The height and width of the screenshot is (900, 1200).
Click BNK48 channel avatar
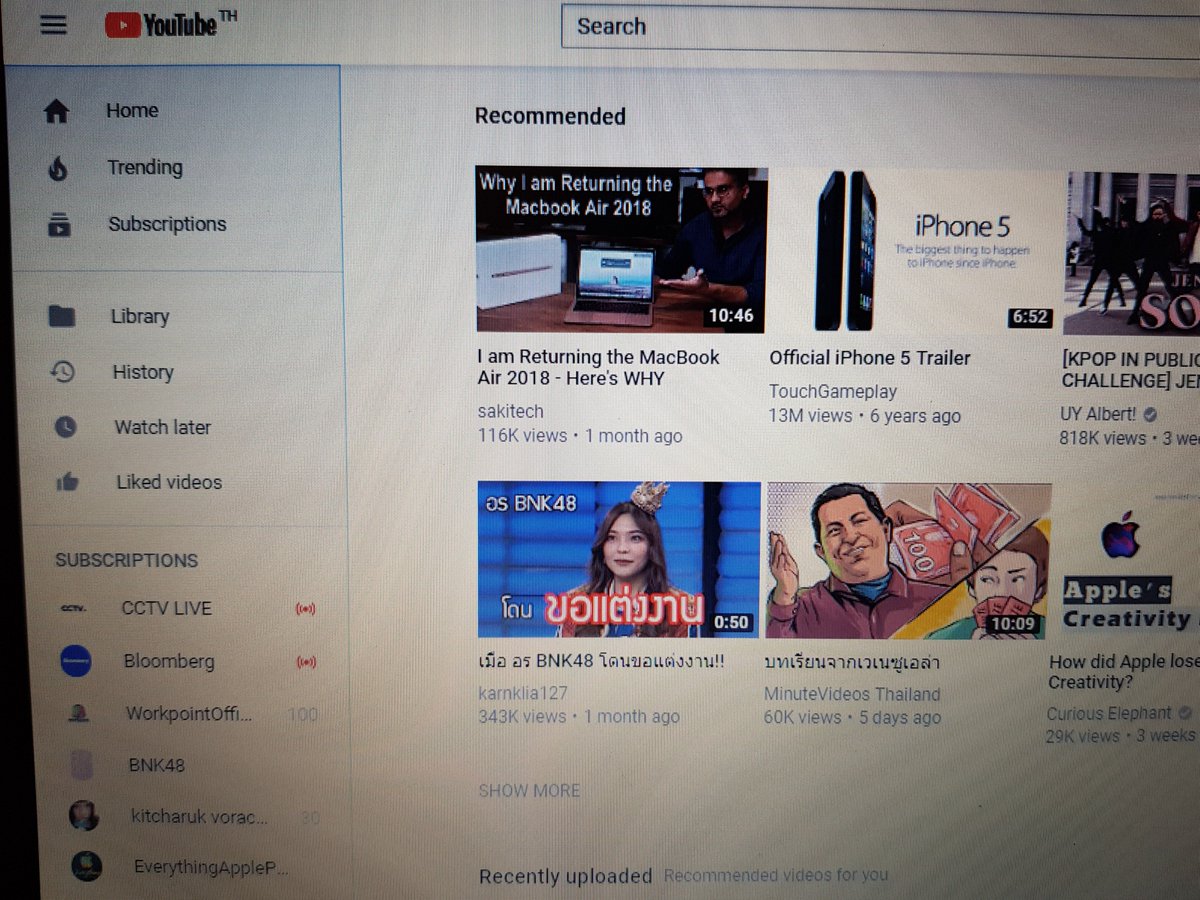pyautogui.click(x=82, y=766)
